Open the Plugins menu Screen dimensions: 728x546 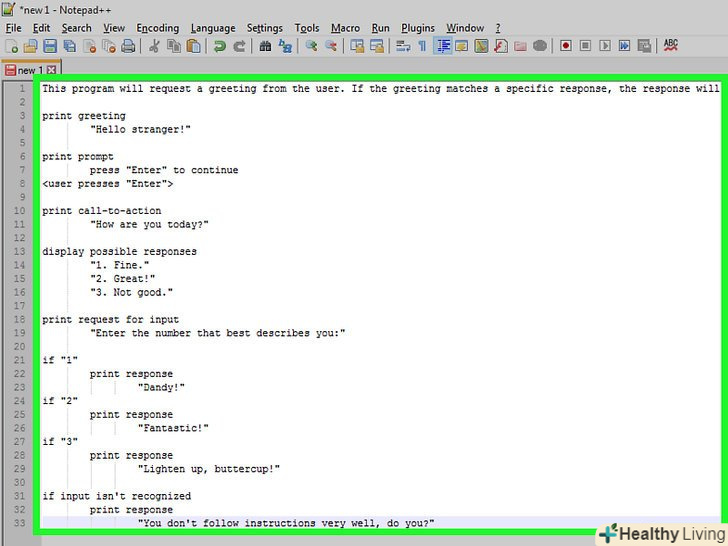tap(418, 28)
